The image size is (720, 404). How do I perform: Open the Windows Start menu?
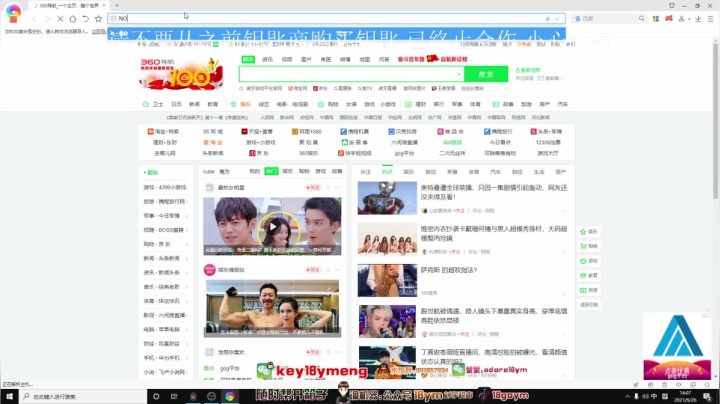[9, 396]
